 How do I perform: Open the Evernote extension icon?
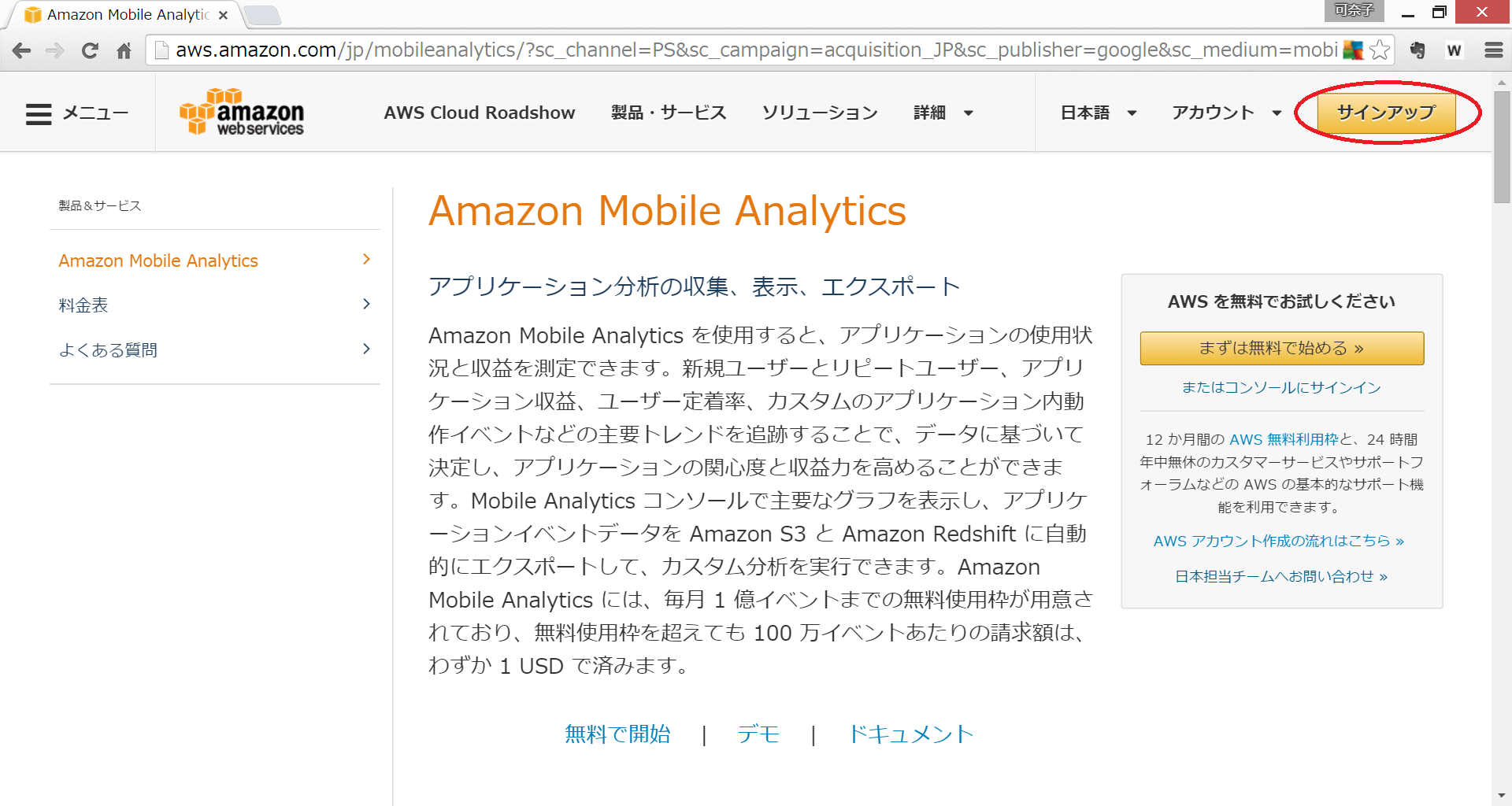[1417, 50]
